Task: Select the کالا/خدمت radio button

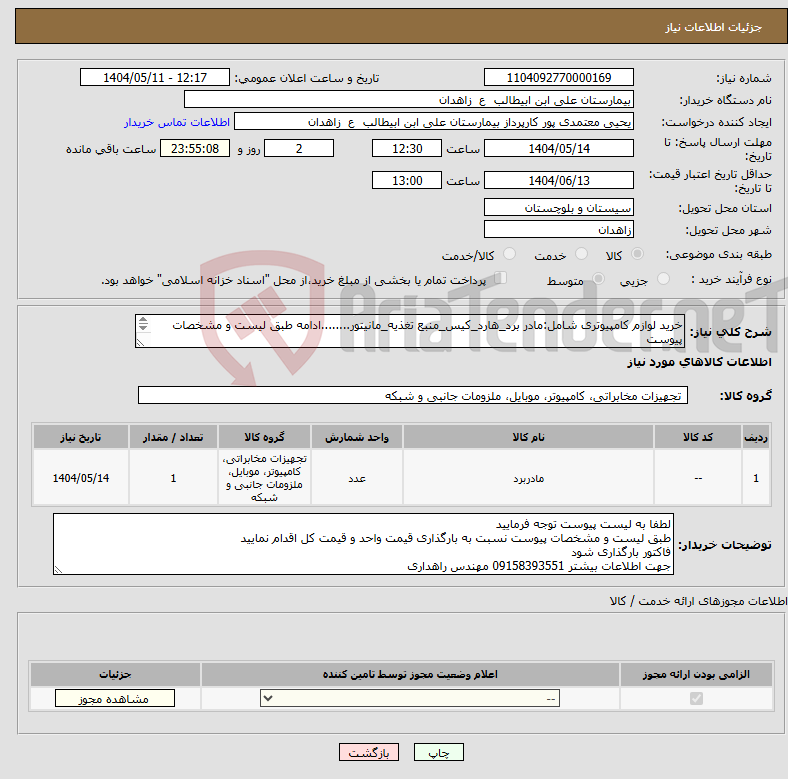Action: point(510,254)
